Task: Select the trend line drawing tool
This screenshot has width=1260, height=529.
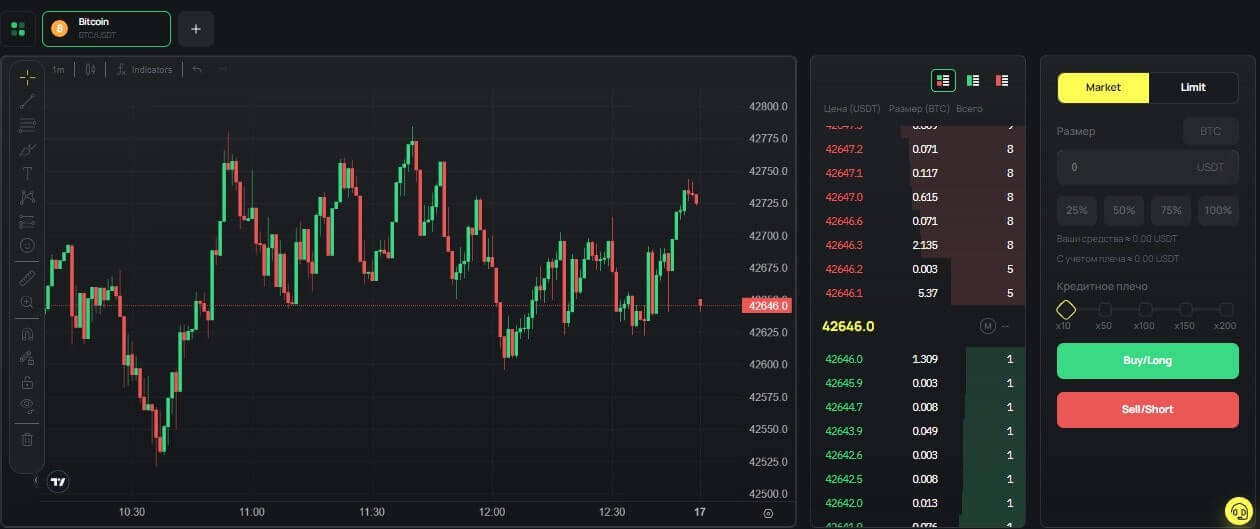Action: pos(27,101)
